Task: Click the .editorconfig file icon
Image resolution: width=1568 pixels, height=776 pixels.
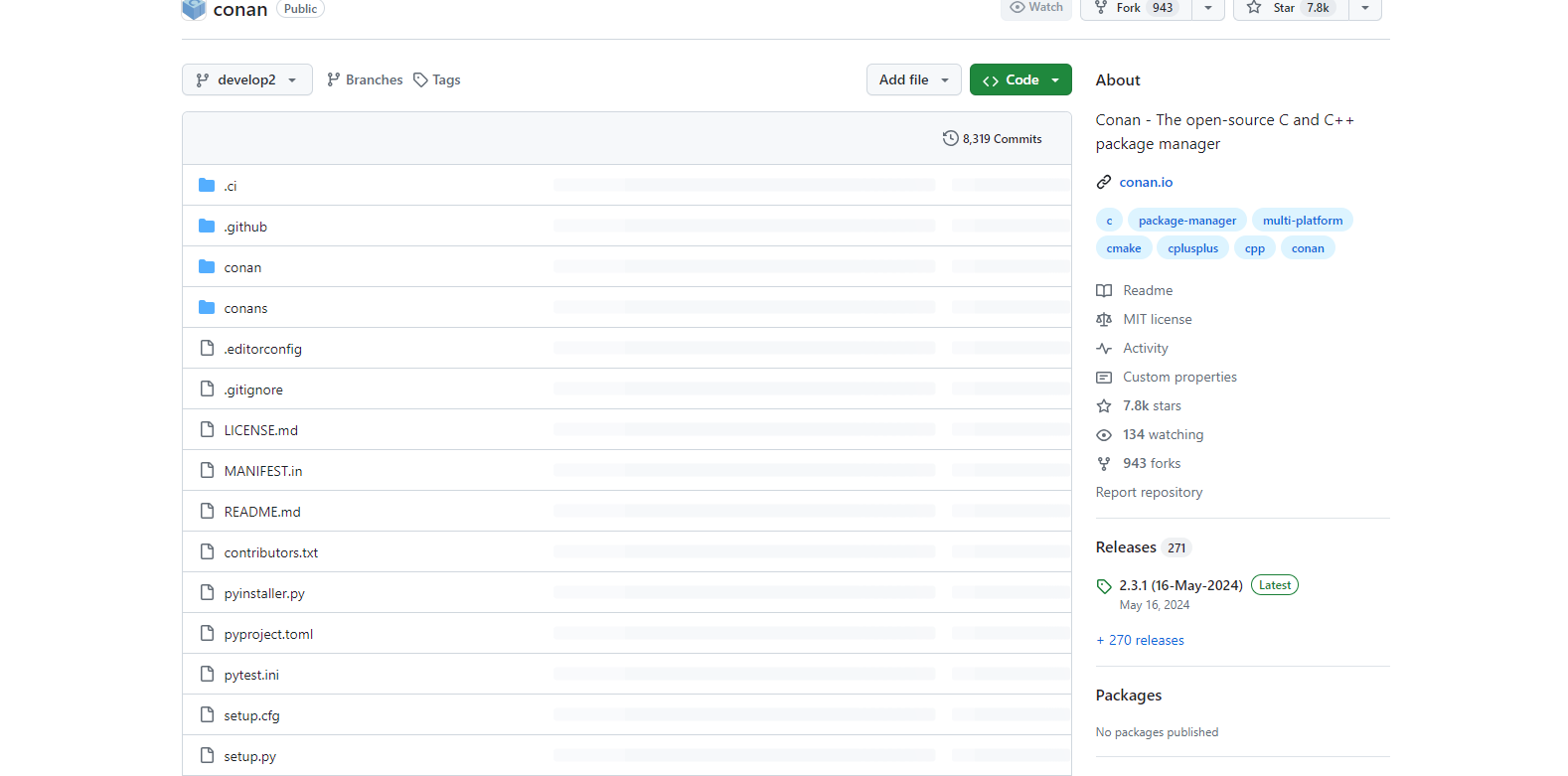Action: tap(207, 348)
